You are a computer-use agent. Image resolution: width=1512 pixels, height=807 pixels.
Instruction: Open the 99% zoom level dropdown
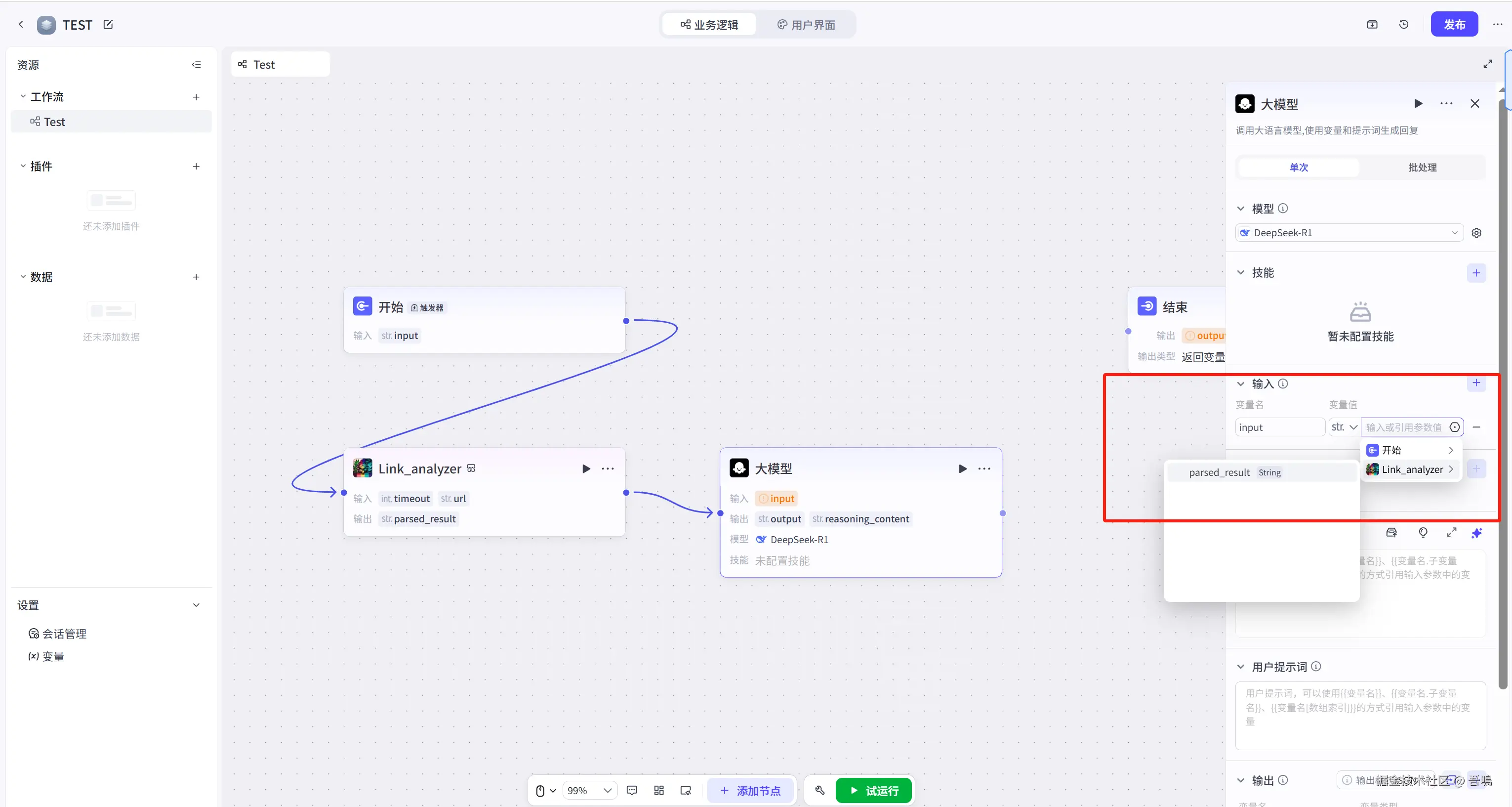(x=589, y=791)
